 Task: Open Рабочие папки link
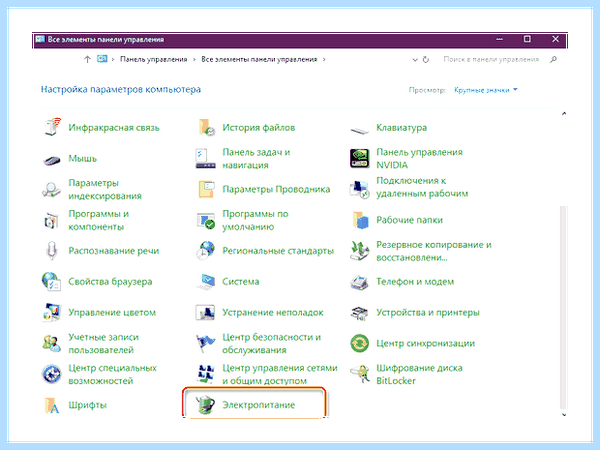pos(409,220)
